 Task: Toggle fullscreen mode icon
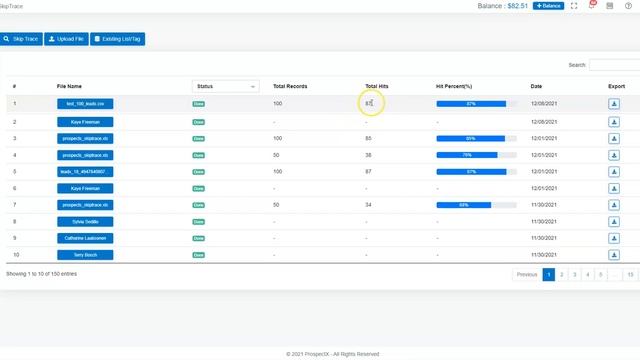coord(574,6)
